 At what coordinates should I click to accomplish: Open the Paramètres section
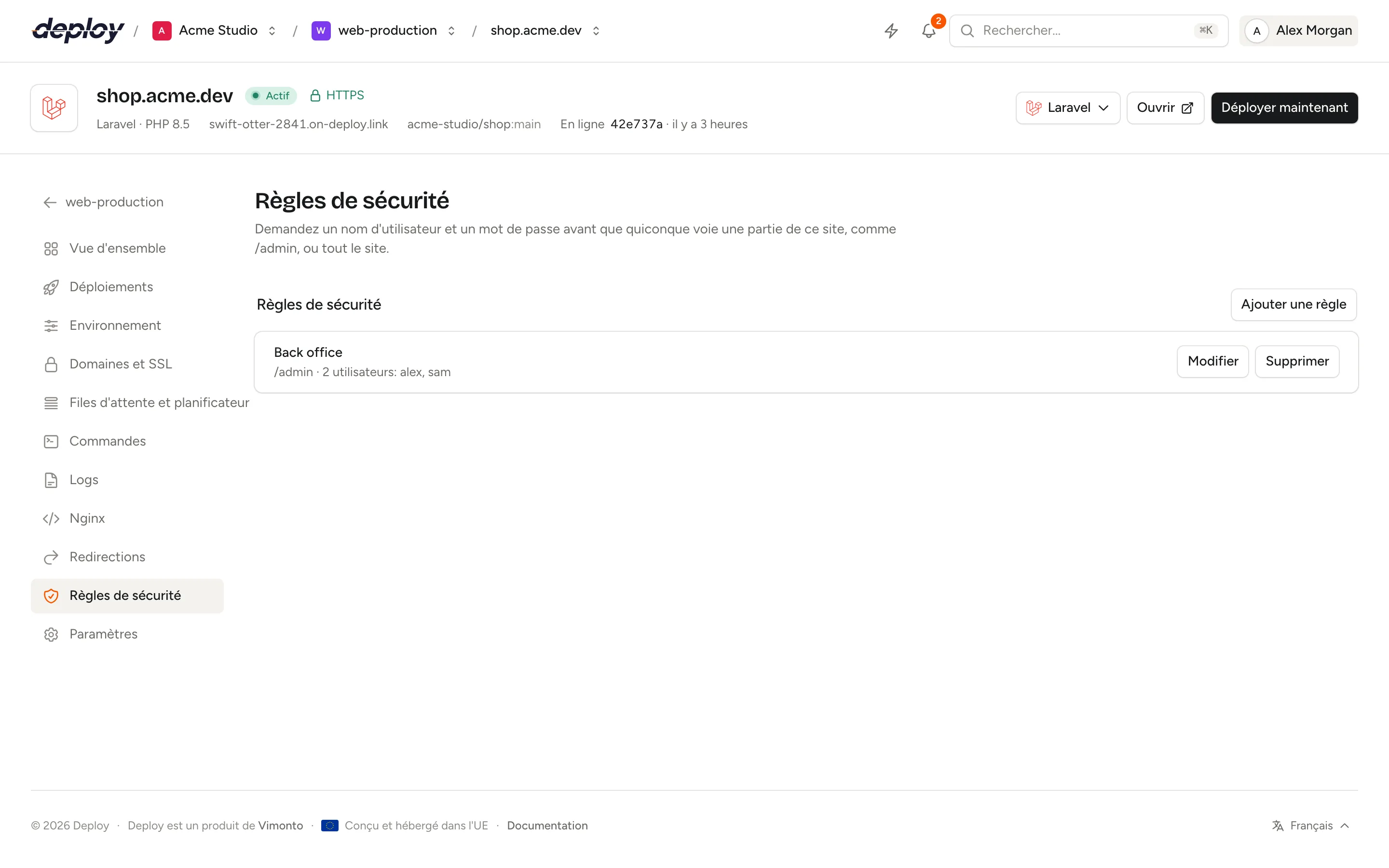[127, 634]
